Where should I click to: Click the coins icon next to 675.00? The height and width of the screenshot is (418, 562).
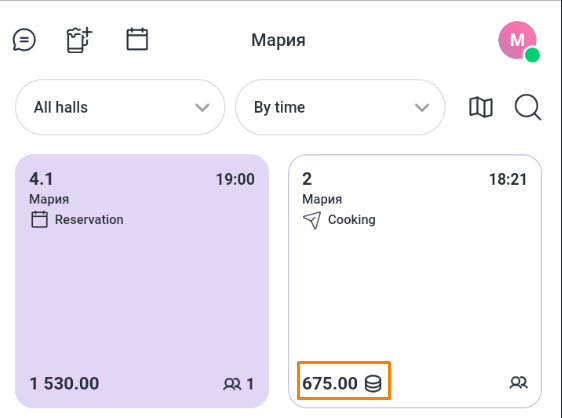coord(373,383)
